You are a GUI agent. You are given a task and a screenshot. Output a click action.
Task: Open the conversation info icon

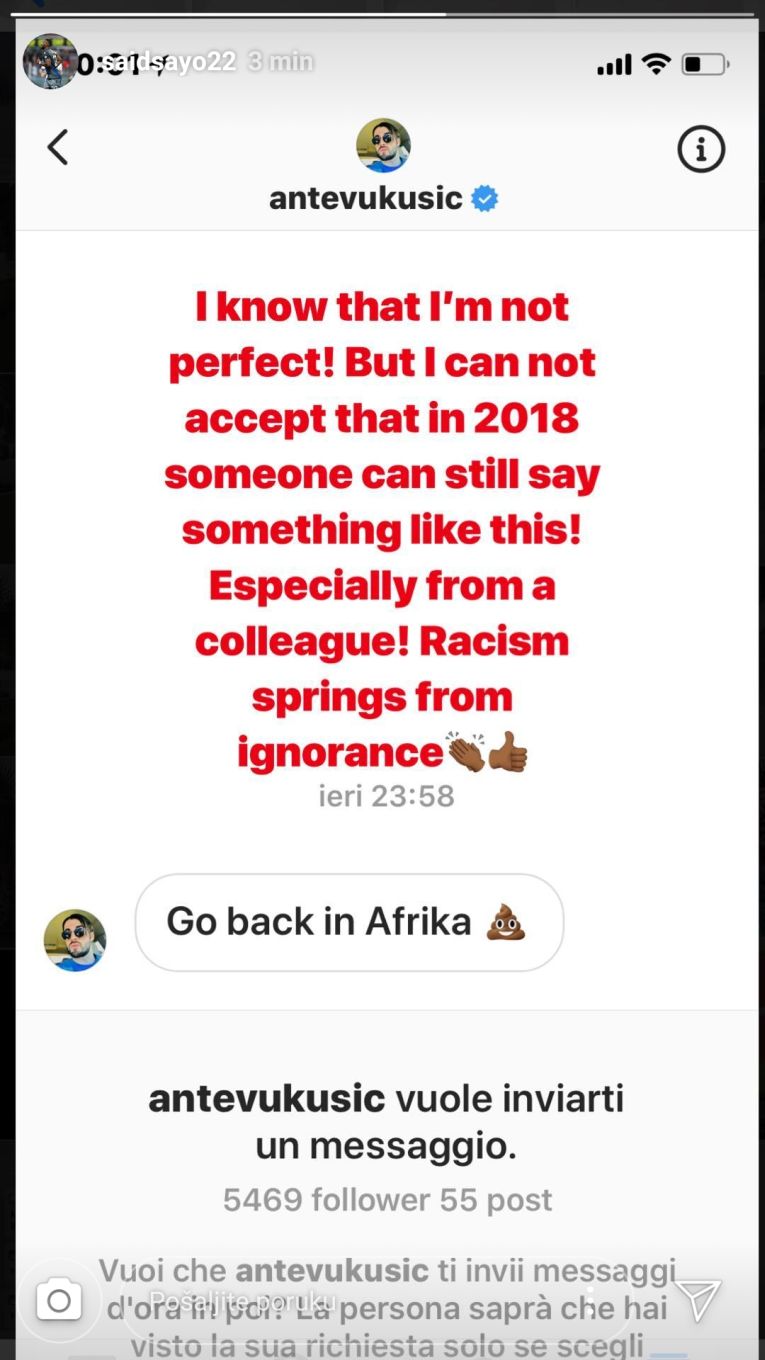(x=700, y=150)
